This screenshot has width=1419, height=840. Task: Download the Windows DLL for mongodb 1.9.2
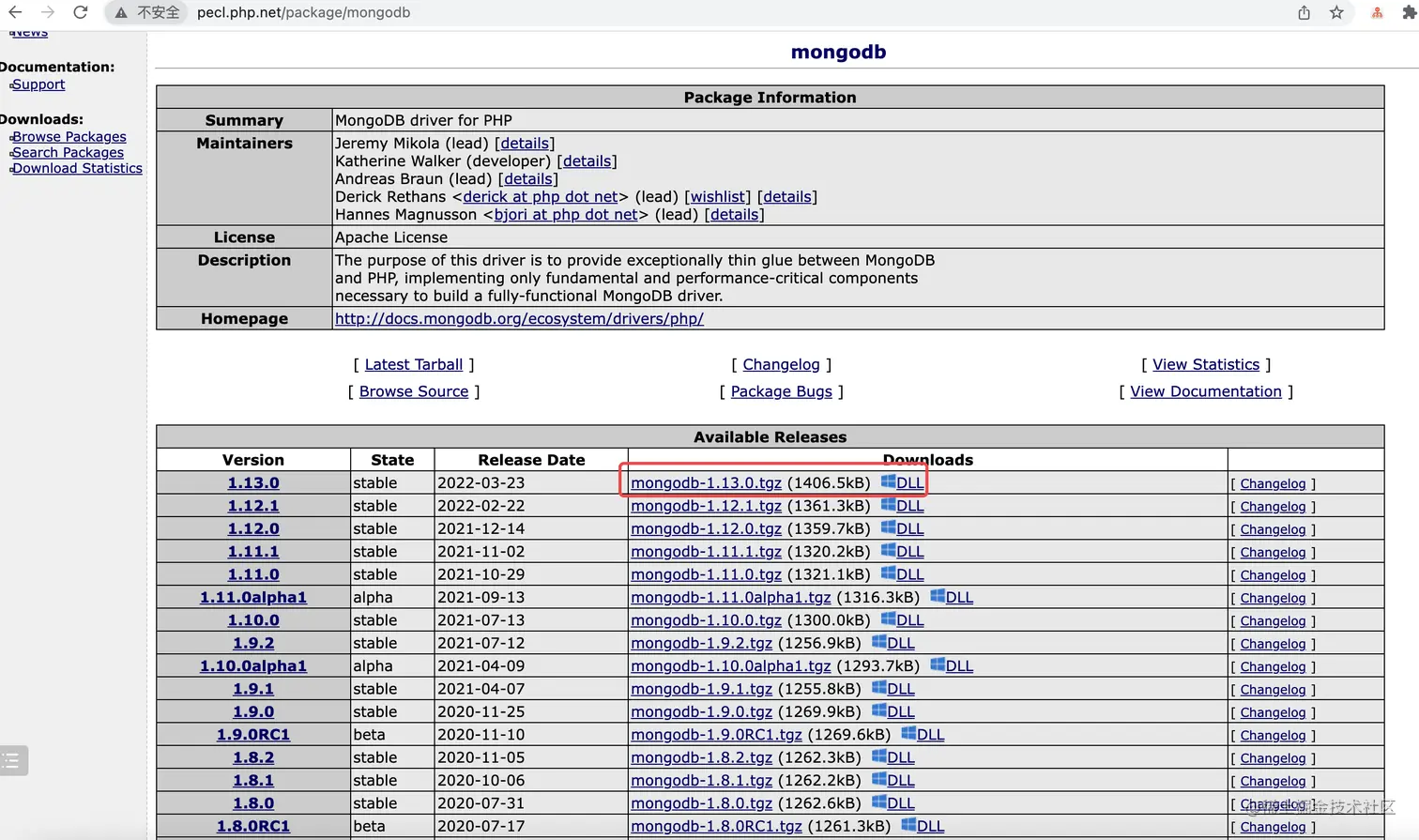pyautogui.click(x=893, y=643)
